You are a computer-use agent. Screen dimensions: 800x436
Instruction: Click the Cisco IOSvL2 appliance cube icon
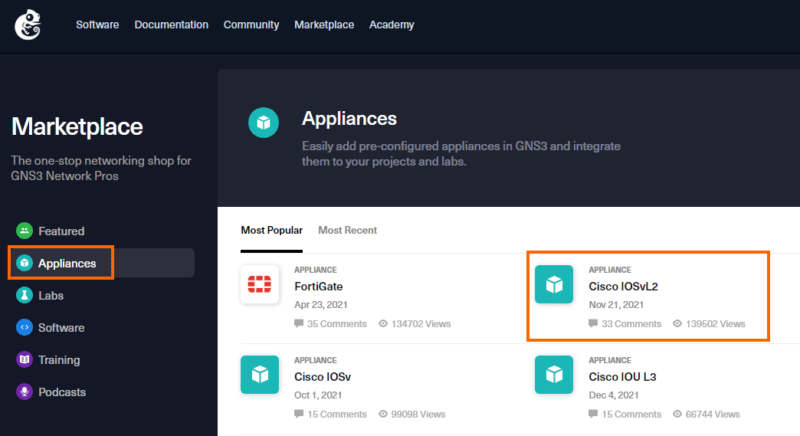point(554,285)
